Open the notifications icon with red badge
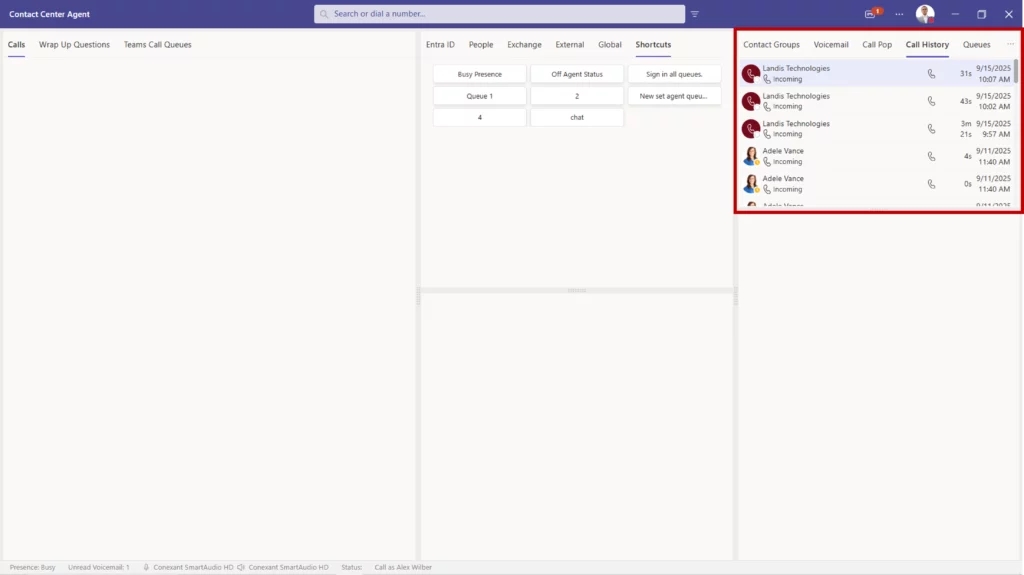 point(871,14)
